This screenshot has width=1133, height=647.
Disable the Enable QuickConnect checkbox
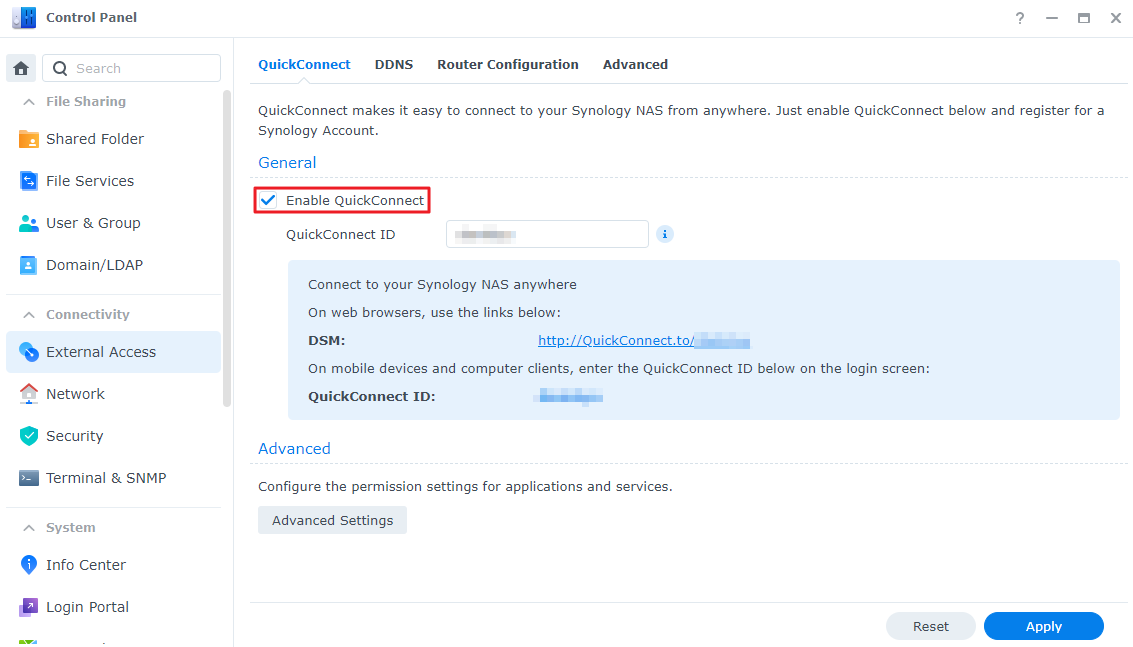click(x=268, y=199)
